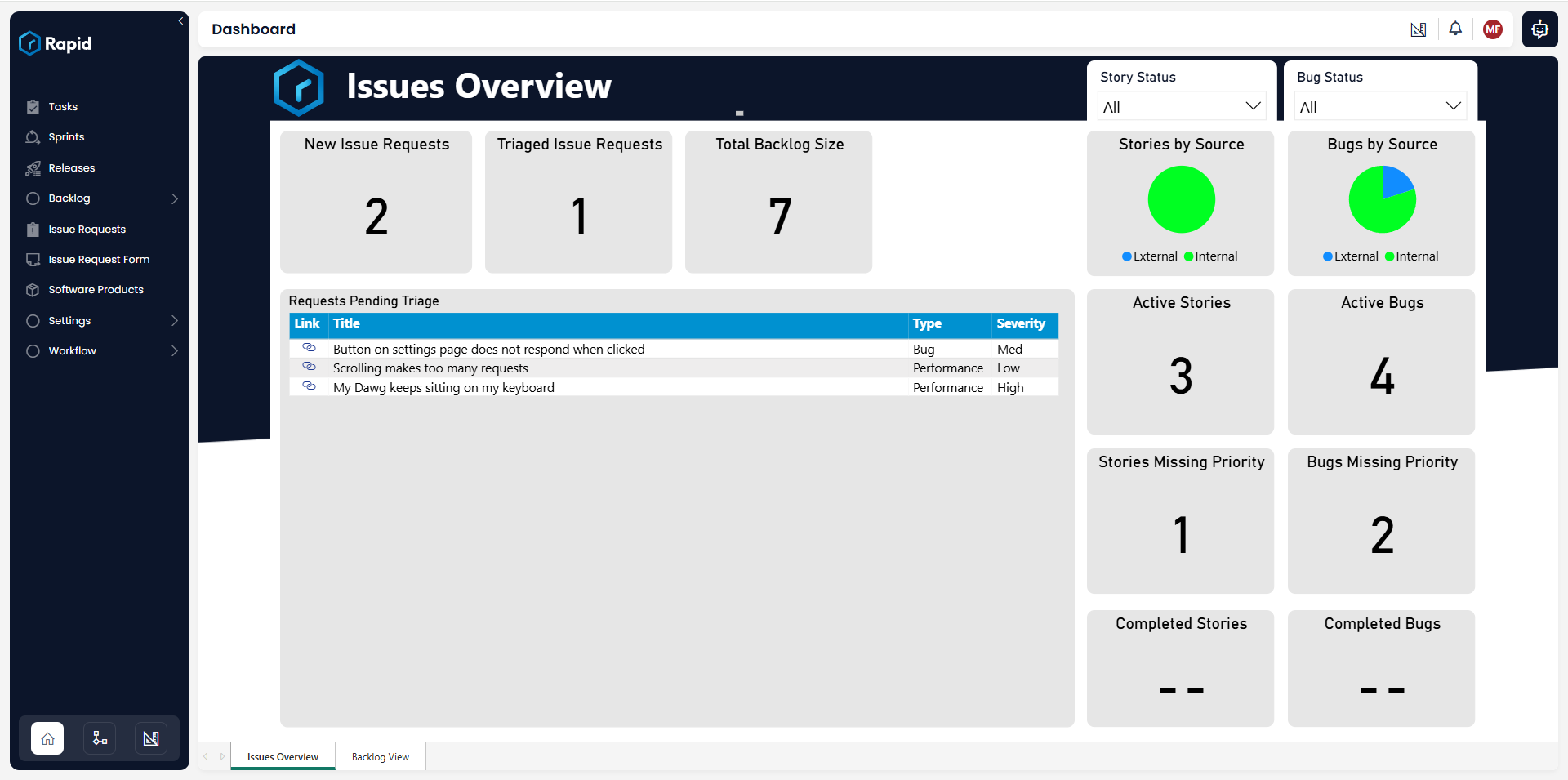Open the workflow diagram icon in bottom bar
This screenshot has width=1568, height=780.
coord(100,738)
